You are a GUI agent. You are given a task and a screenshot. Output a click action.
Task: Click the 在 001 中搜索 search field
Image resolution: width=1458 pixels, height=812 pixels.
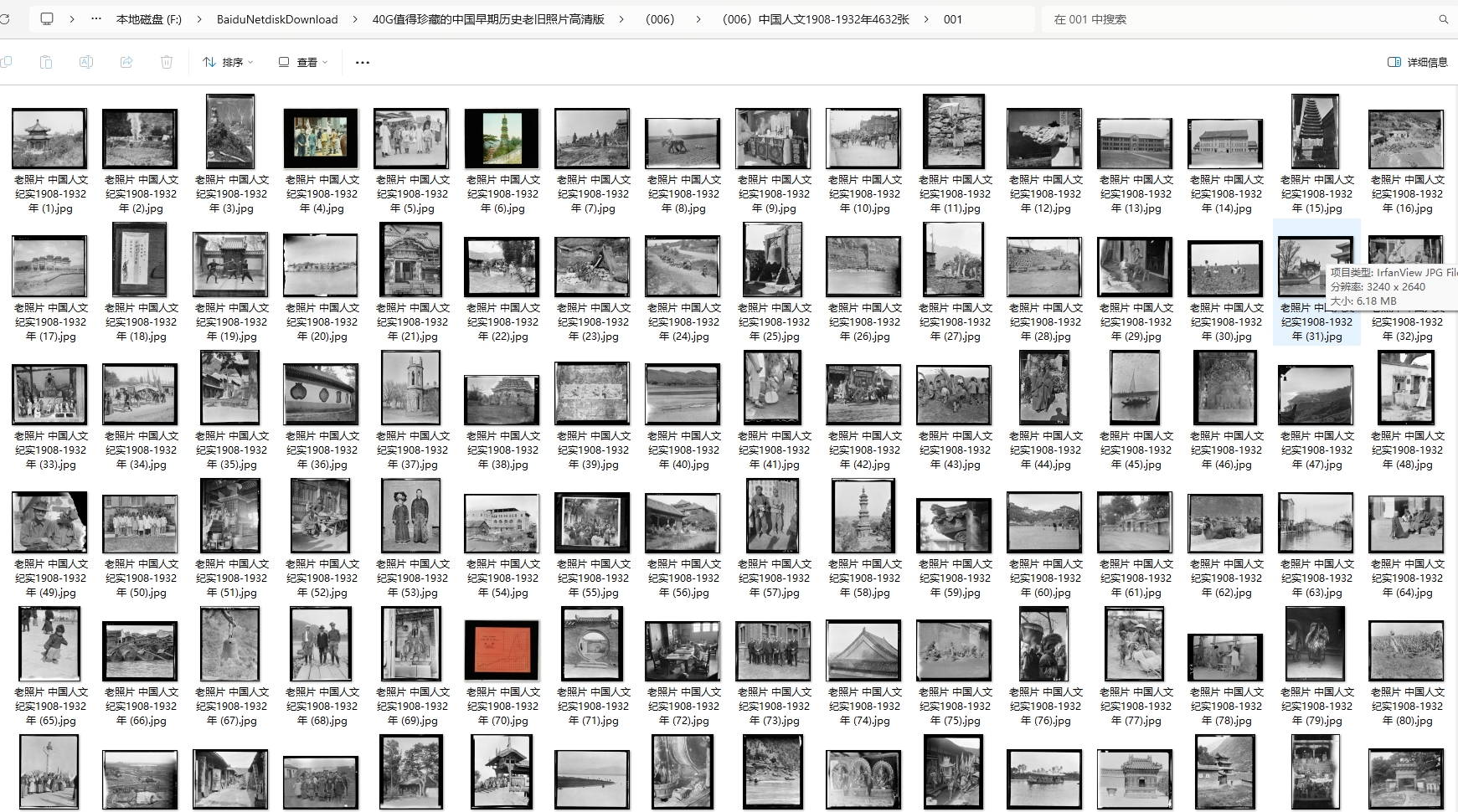[1239, 19]
